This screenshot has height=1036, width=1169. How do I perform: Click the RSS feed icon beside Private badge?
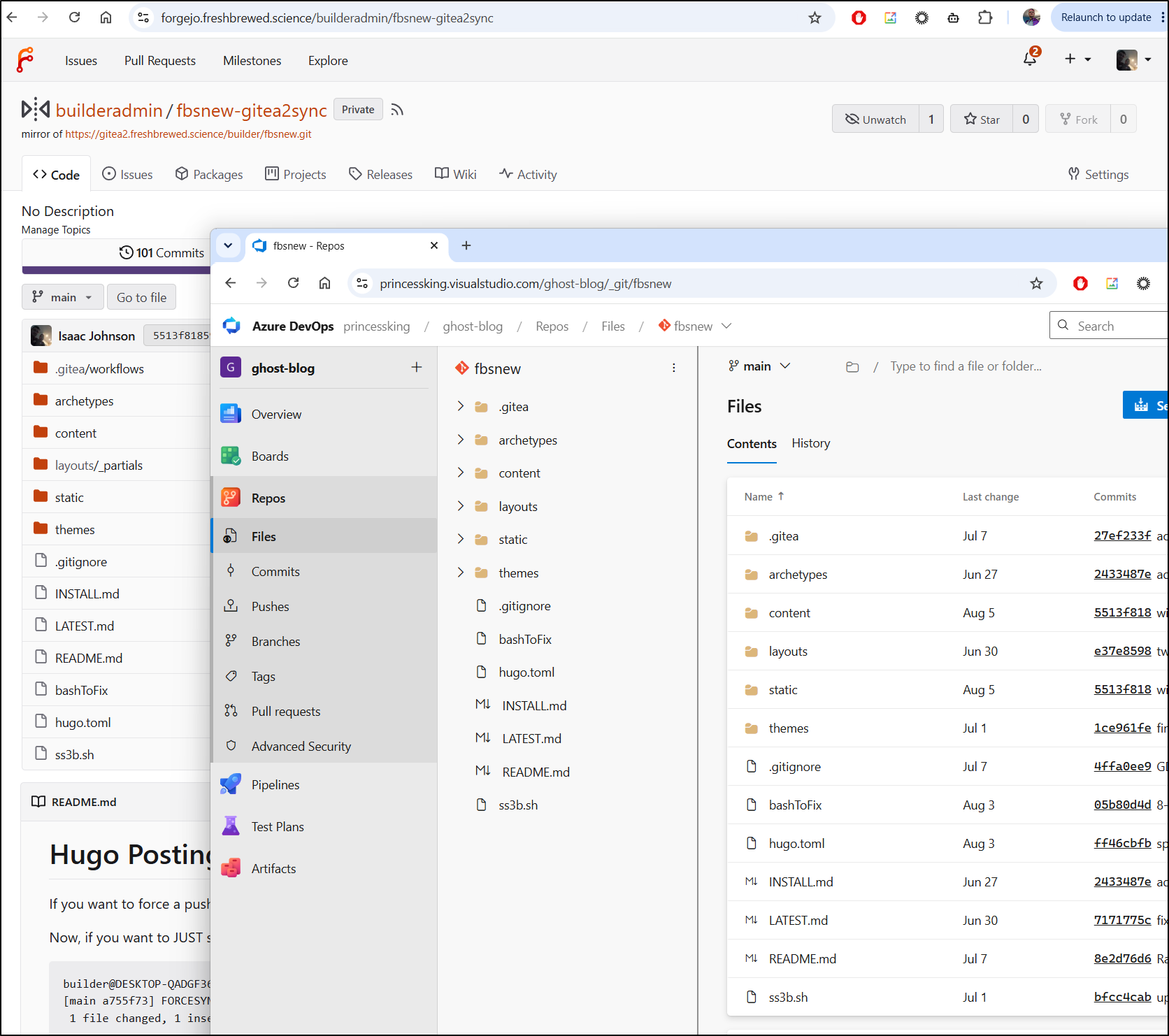(x=397, y=110)
